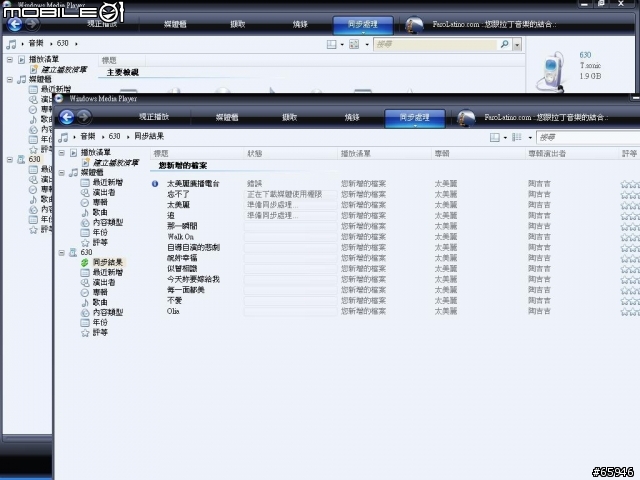Click 播放清單 playlist icon in front window tree
This screenshot has height=480, width=640.
click(x=73, y=153)
